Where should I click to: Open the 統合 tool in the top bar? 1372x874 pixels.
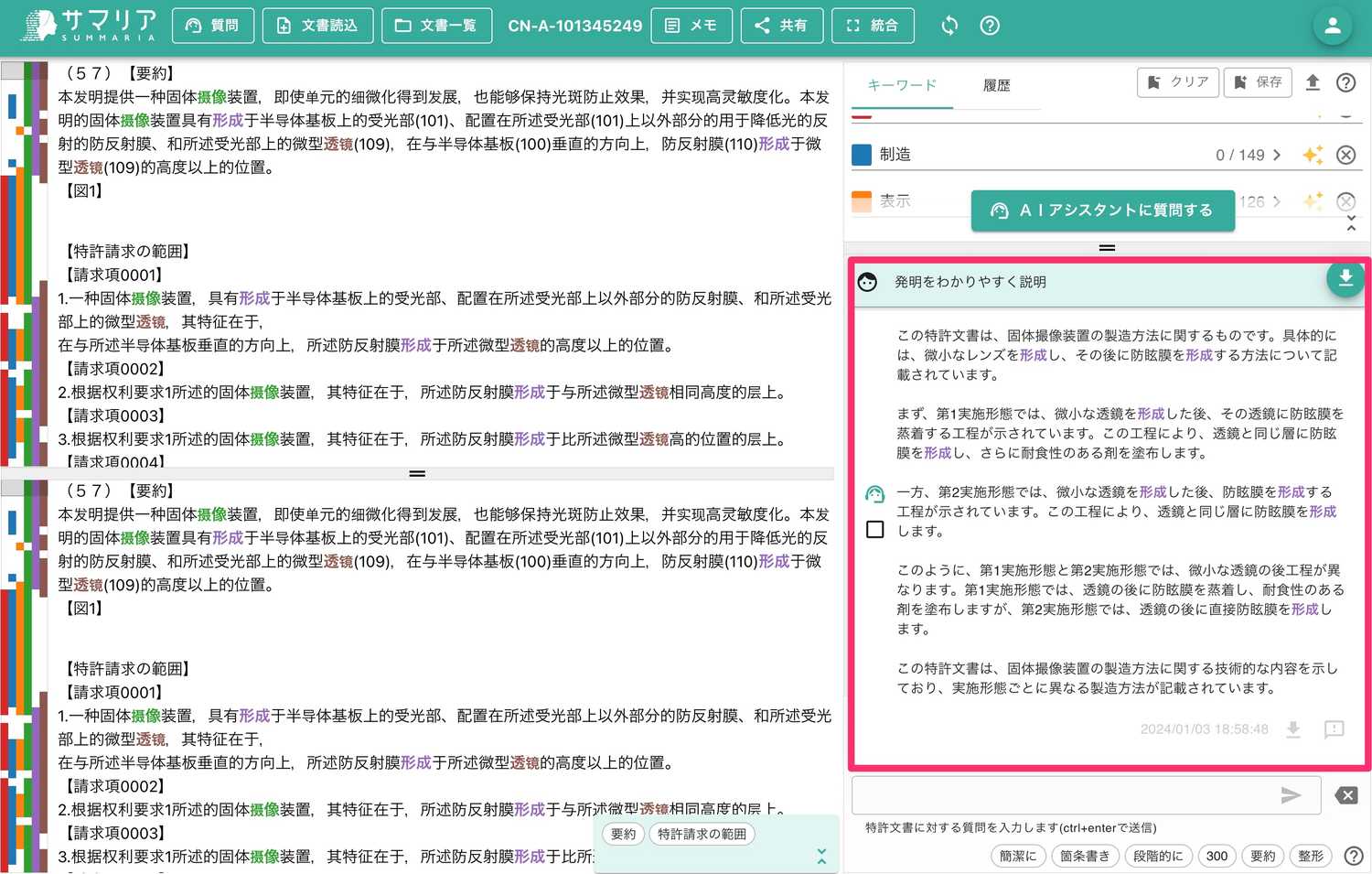873,25
